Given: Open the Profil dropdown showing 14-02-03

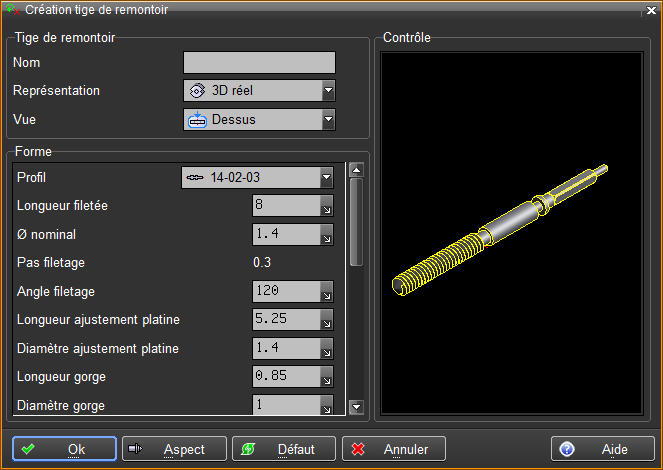Looking at the screenshot, I should click(x=257, y=178).
